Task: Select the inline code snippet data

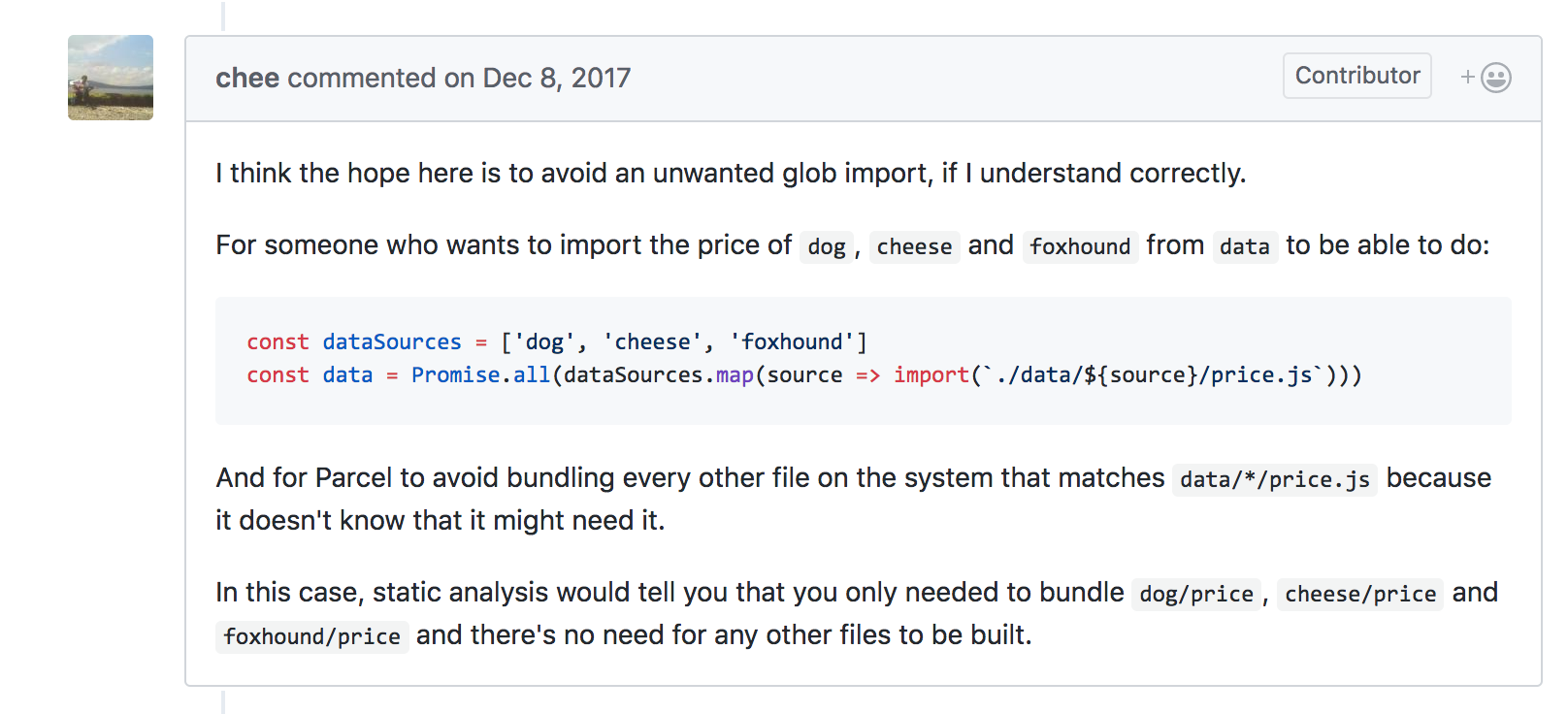Action: [x=1245, y=247]
